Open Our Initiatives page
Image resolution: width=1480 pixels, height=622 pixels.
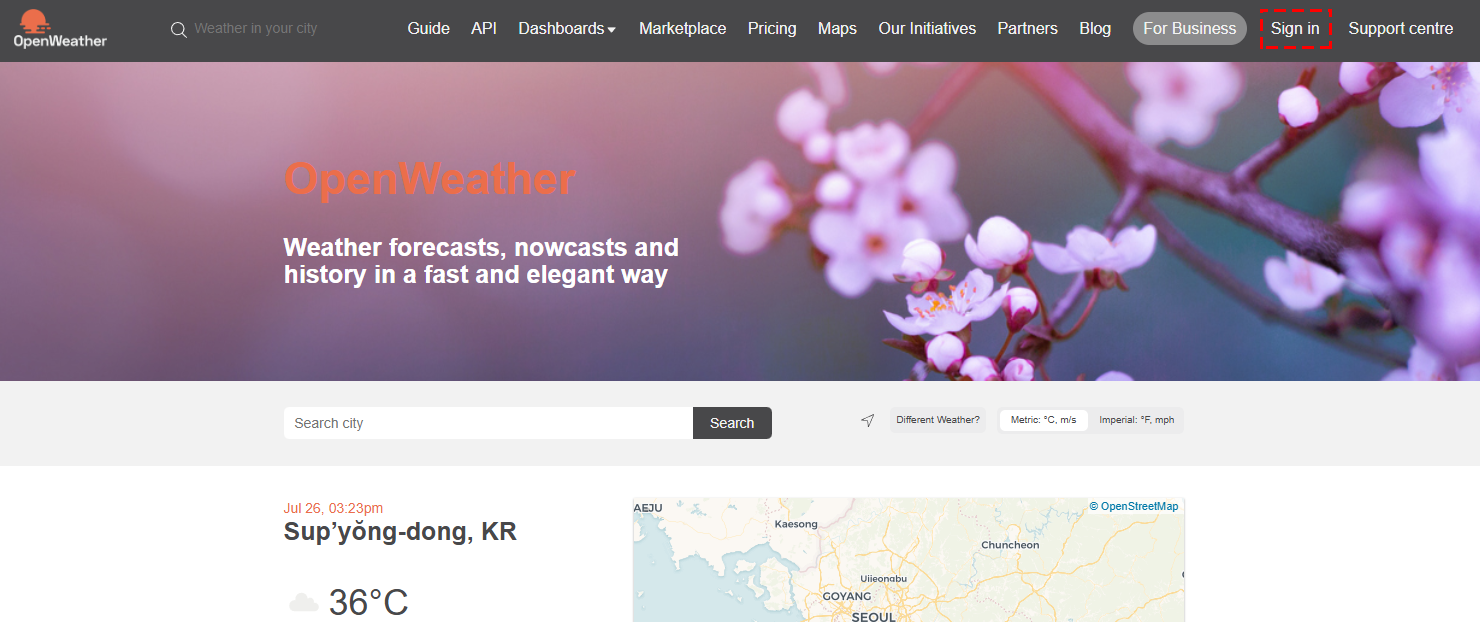927,28
